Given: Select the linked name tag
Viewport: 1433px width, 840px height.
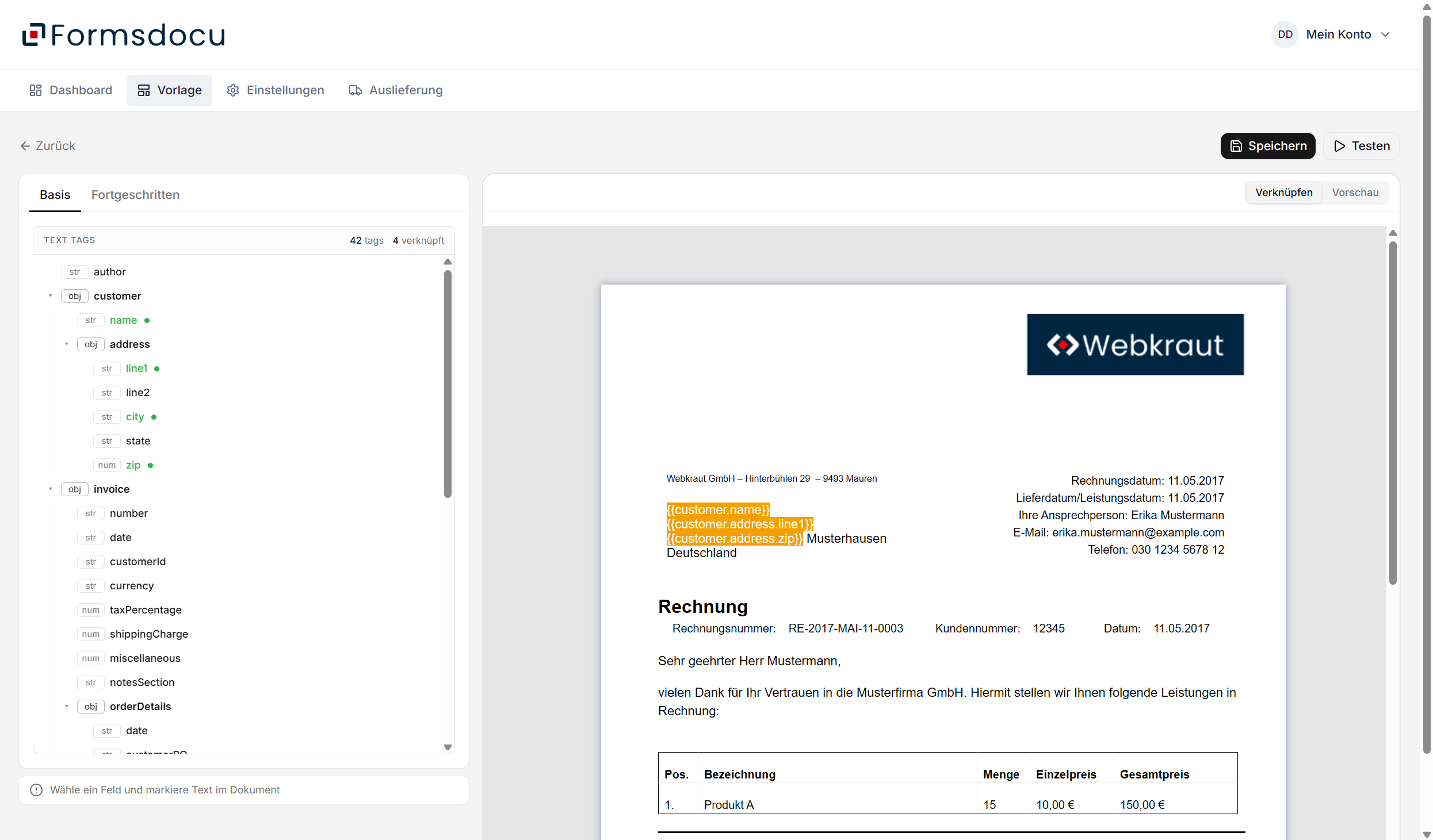Looking at the screenshot, I should pos(123,320).
